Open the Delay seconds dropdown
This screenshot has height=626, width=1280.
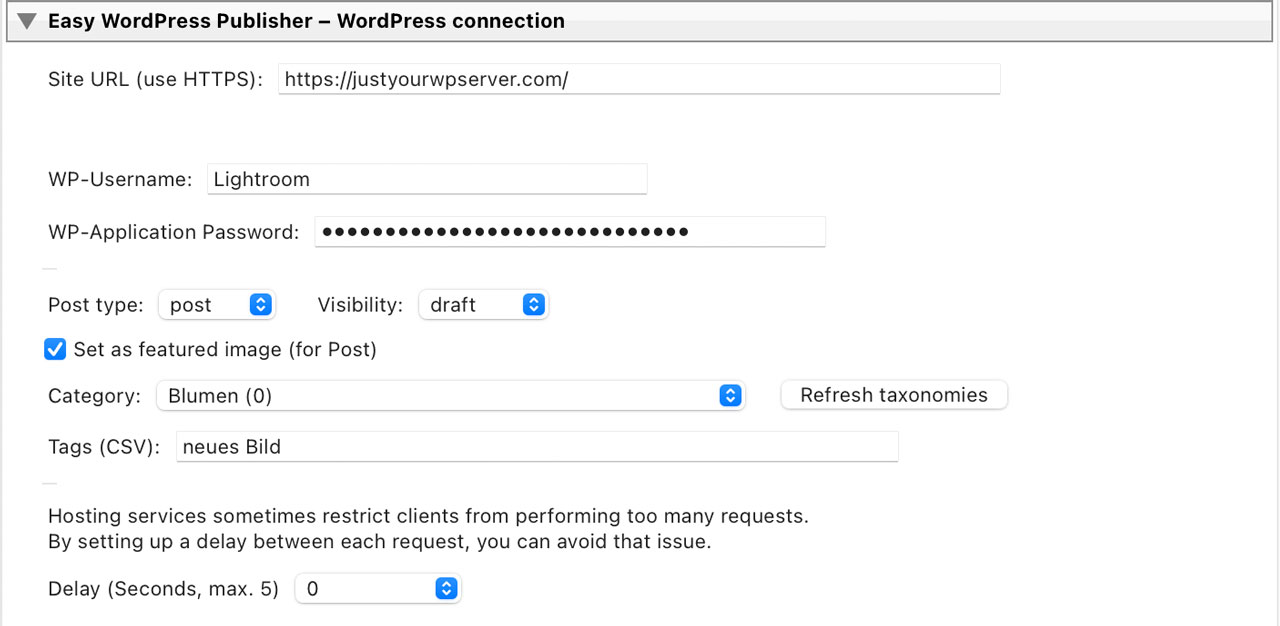pyautogui.click(x=377, y=589)
